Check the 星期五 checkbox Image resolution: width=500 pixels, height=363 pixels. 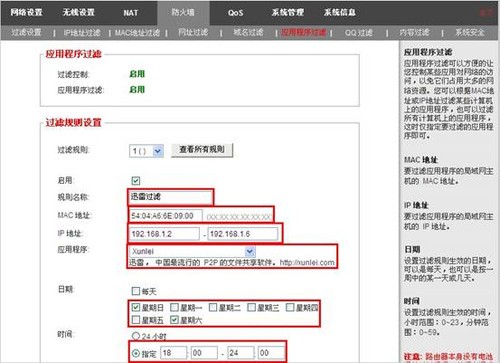coord(136,320)
